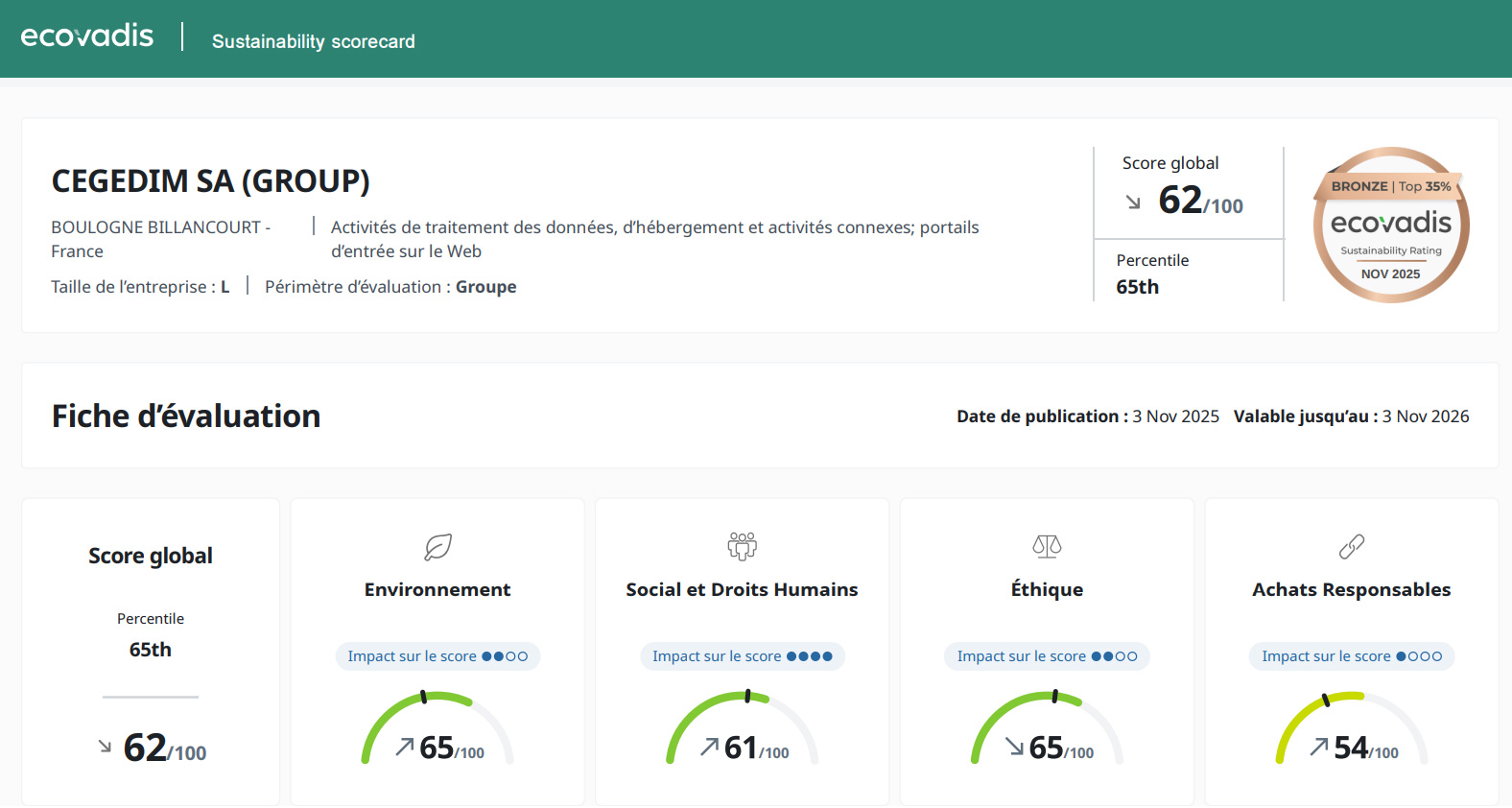
Task: Click the Environnement leaf icon
Action: tap(437, 547)
